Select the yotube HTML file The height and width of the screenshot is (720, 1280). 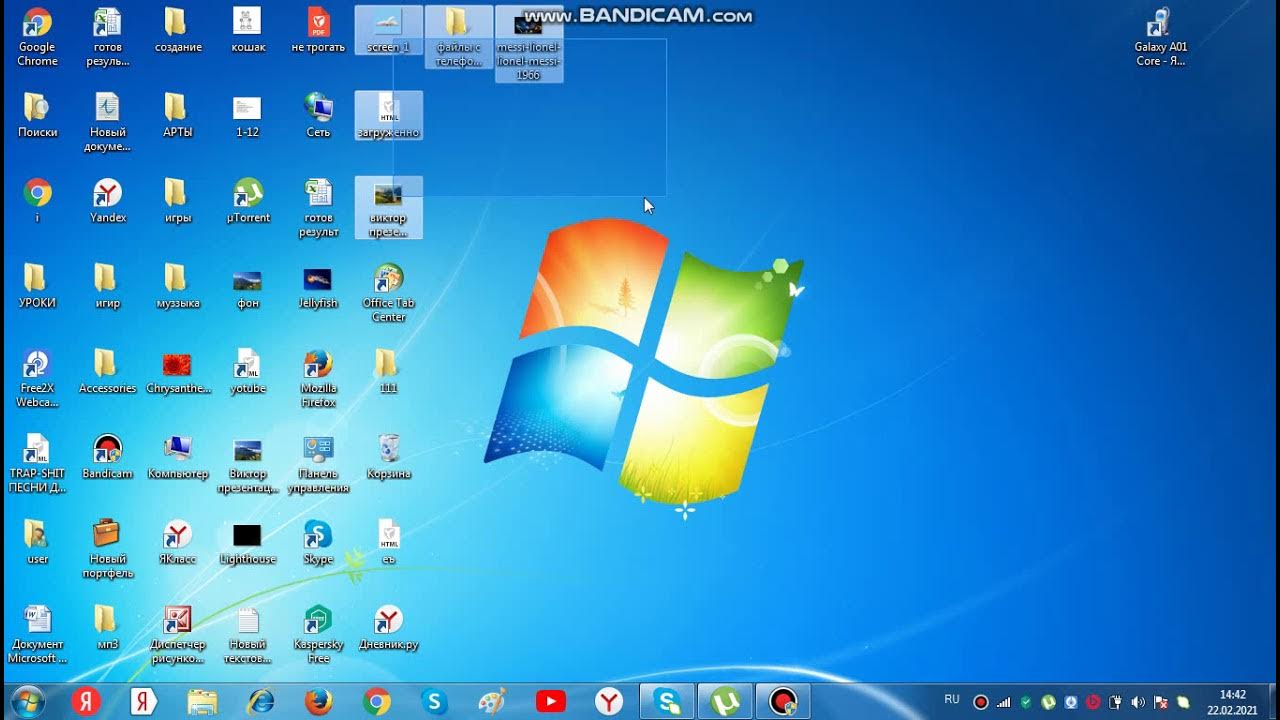[248, 371]
